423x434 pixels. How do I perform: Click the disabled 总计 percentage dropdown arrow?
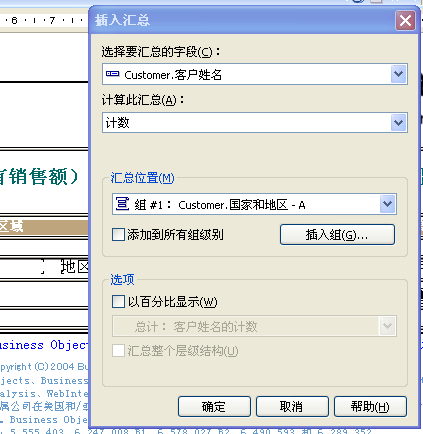pos(387,326)
